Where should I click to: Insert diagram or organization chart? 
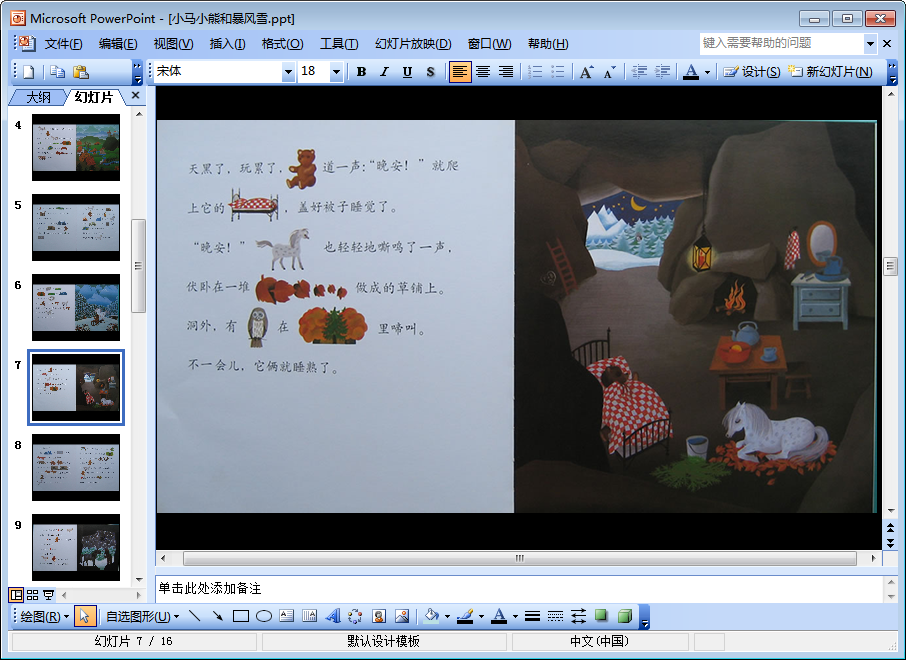pyautogui.click(x=355, y=616)
